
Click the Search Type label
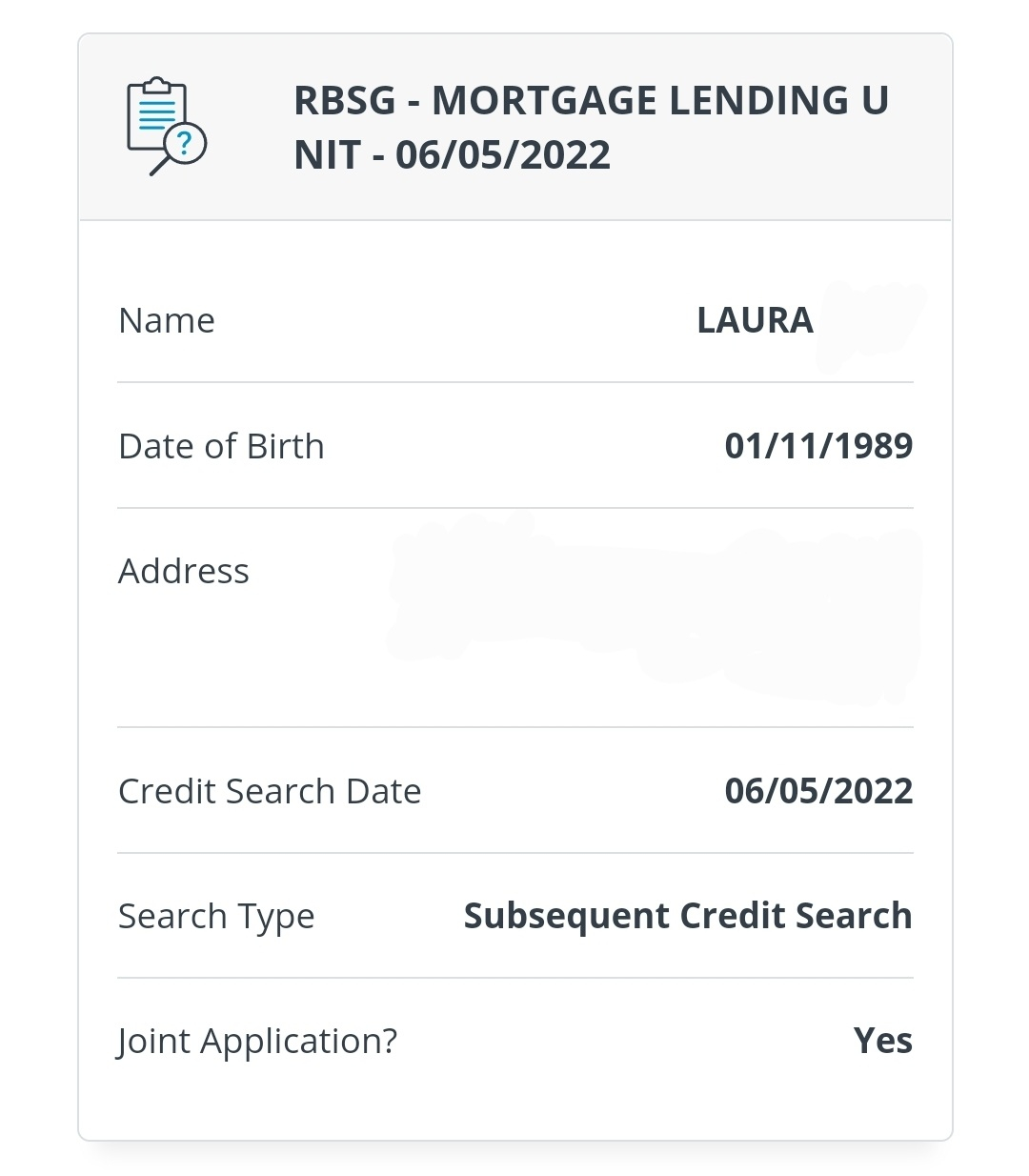point(216,917)
